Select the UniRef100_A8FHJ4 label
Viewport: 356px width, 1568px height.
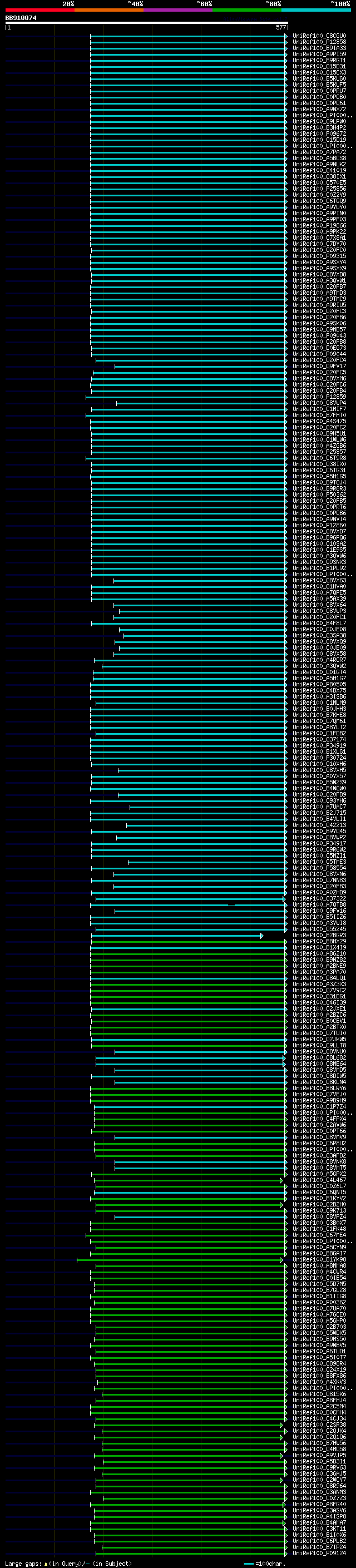click(x=319, y=1400)
